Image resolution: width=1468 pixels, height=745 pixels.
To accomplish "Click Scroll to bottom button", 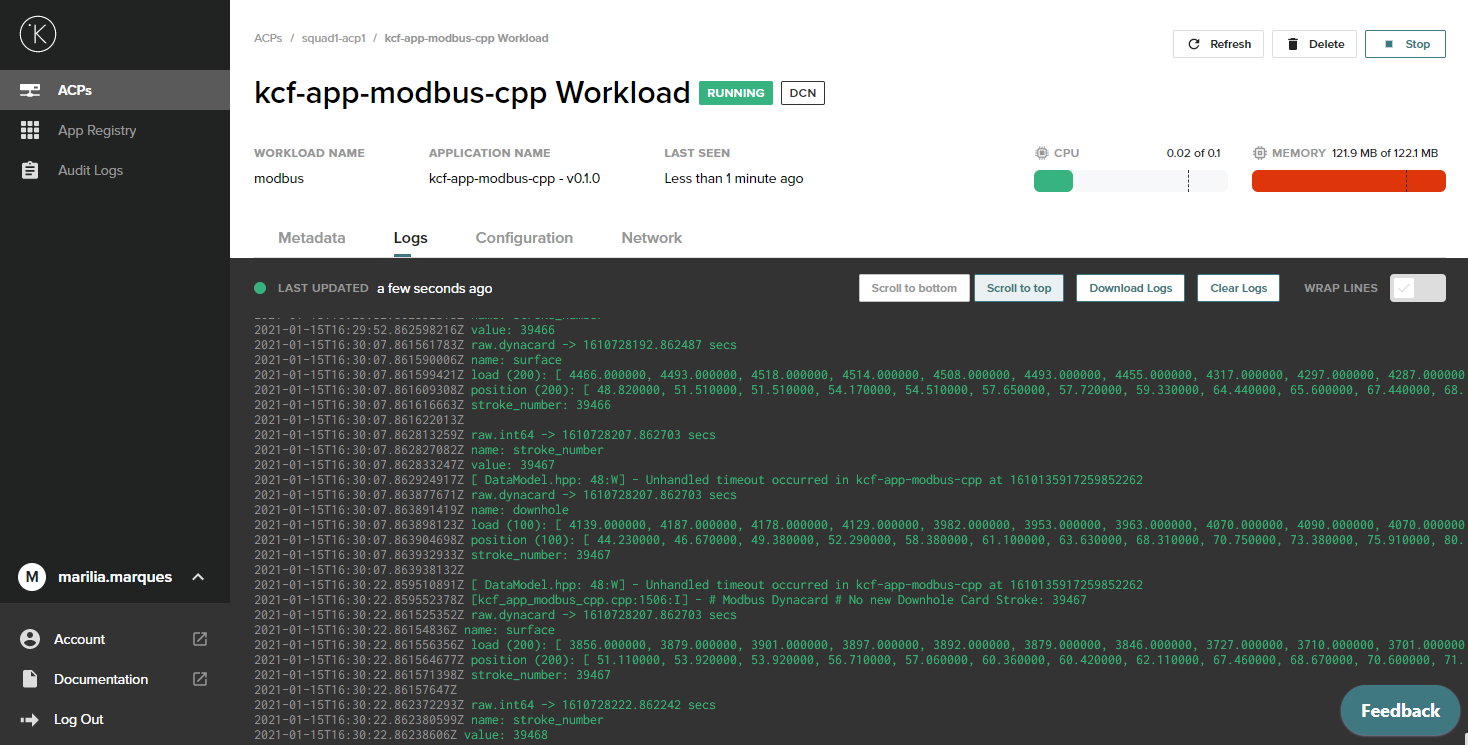I will click(x=914, y=288).
